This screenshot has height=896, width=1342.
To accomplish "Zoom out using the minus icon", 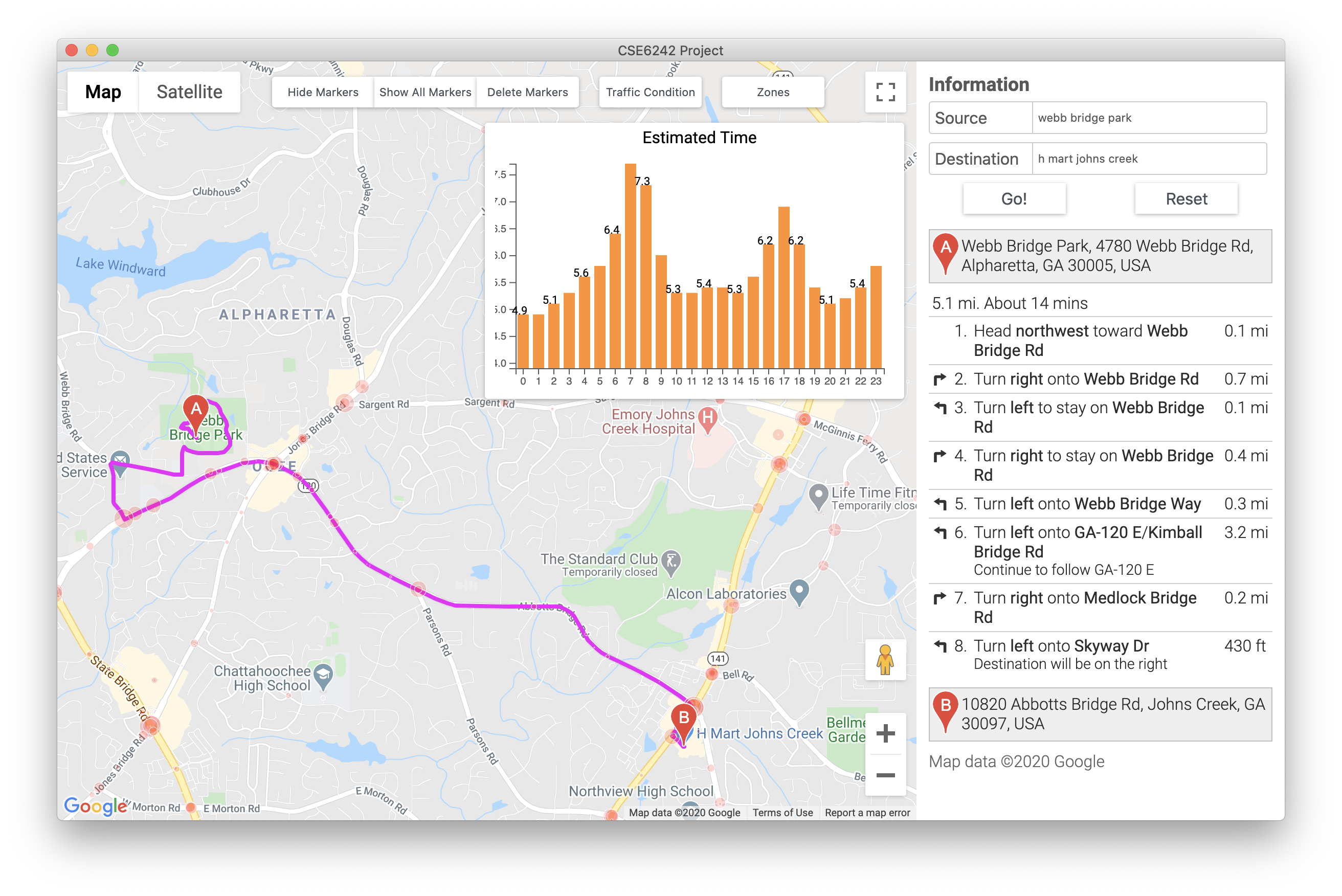I will tap(885, 775).
